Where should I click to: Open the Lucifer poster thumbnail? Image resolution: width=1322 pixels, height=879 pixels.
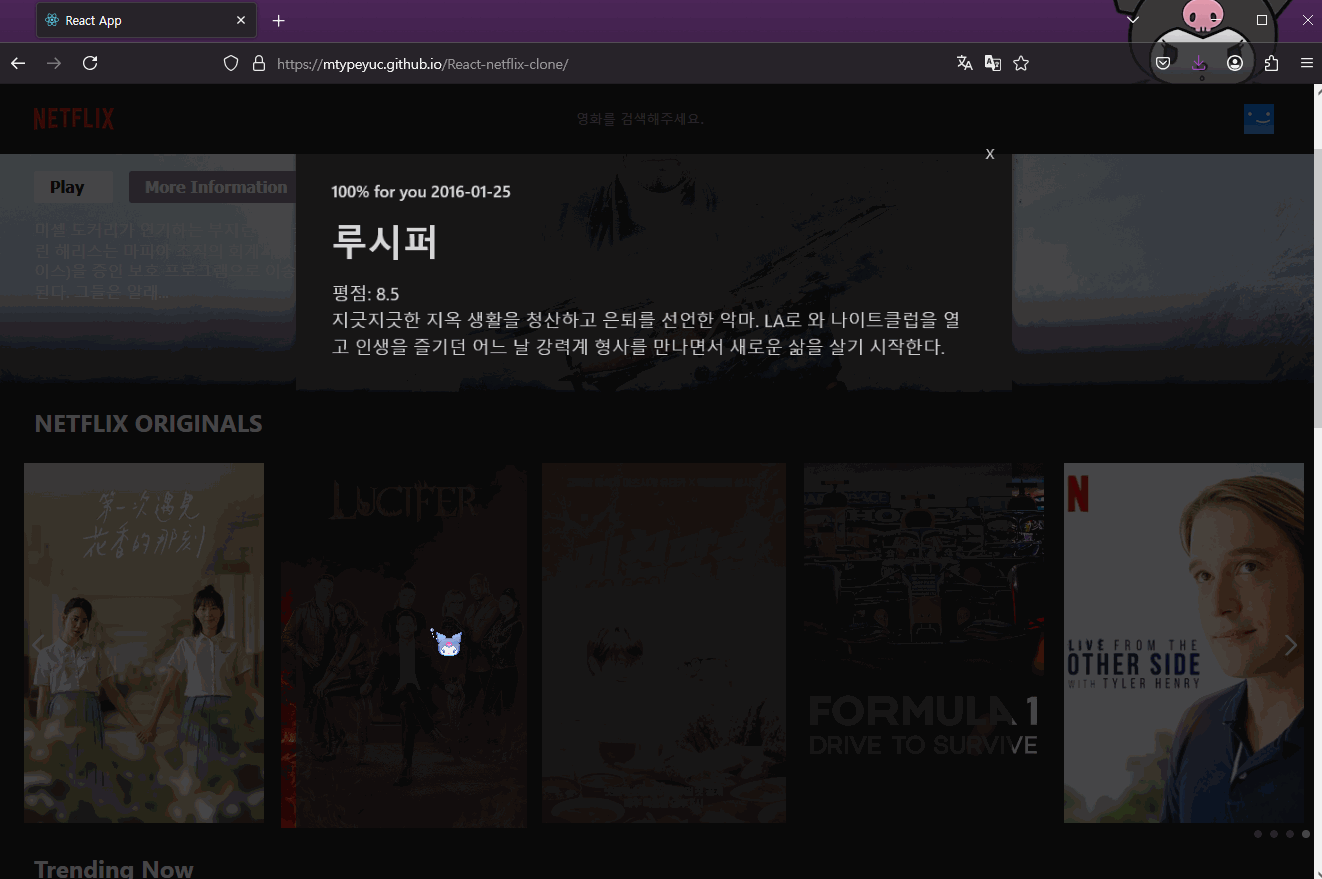tap(404, 645)
